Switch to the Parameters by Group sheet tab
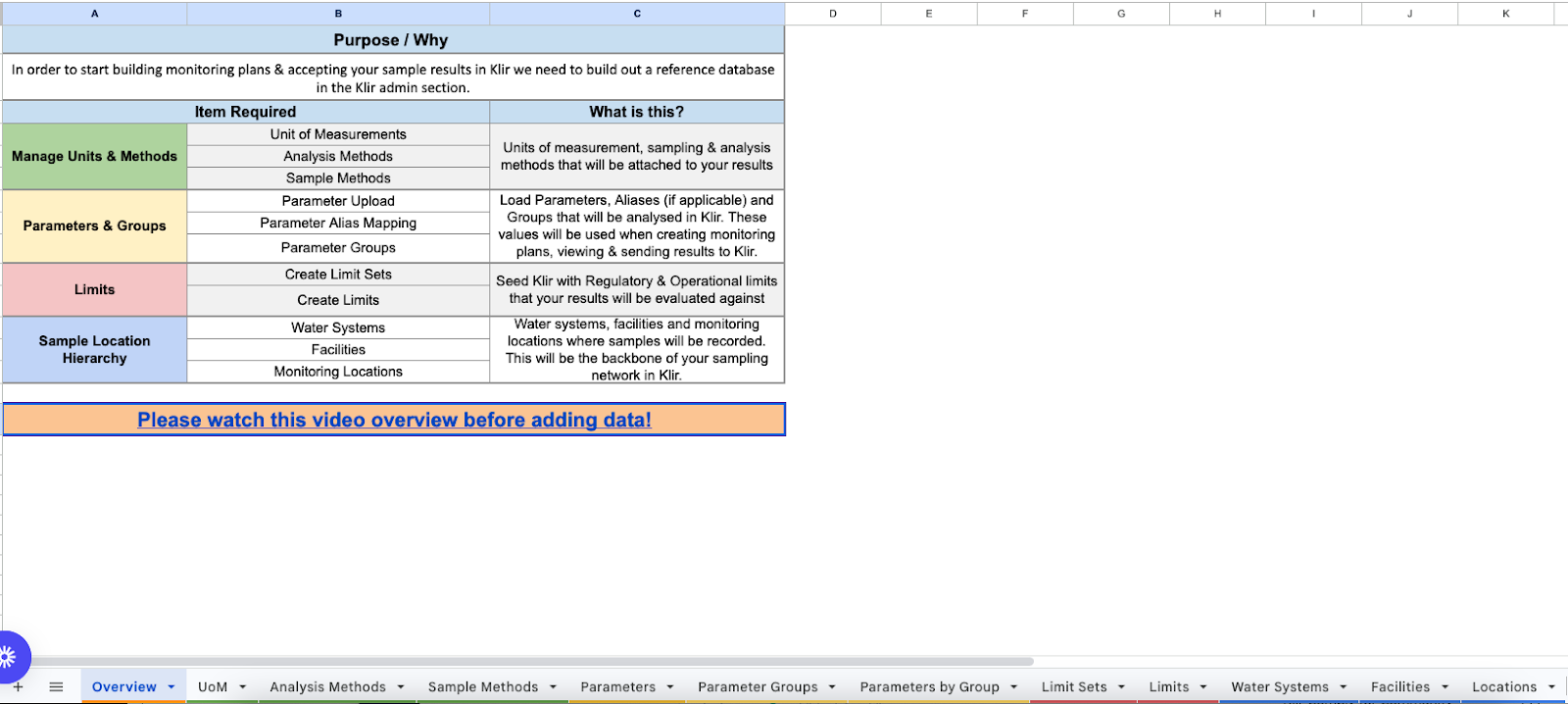Viewport: 1568px width, 704px height. [x=929, y=687]
